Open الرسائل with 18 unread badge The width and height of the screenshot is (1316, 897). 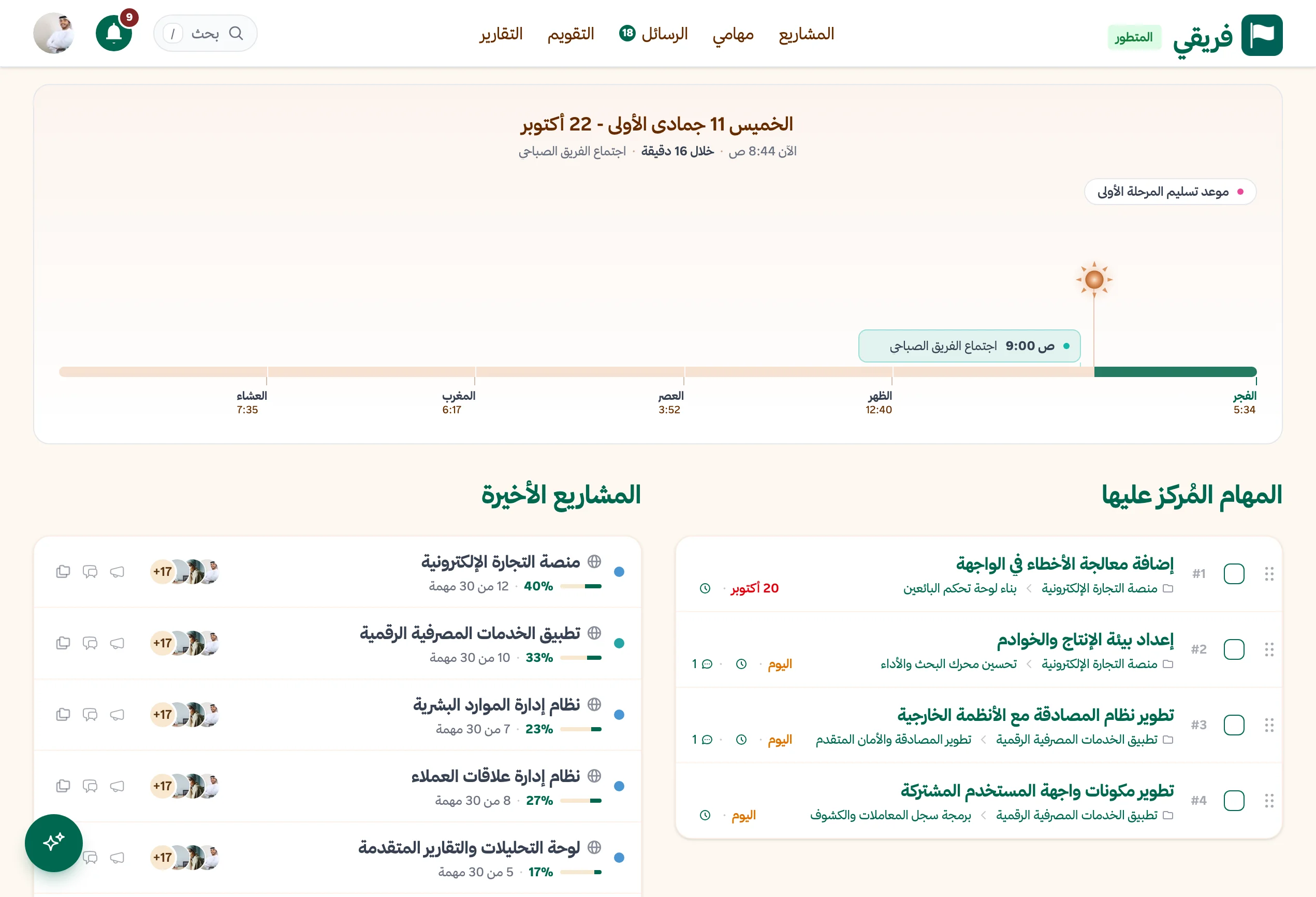653,34
